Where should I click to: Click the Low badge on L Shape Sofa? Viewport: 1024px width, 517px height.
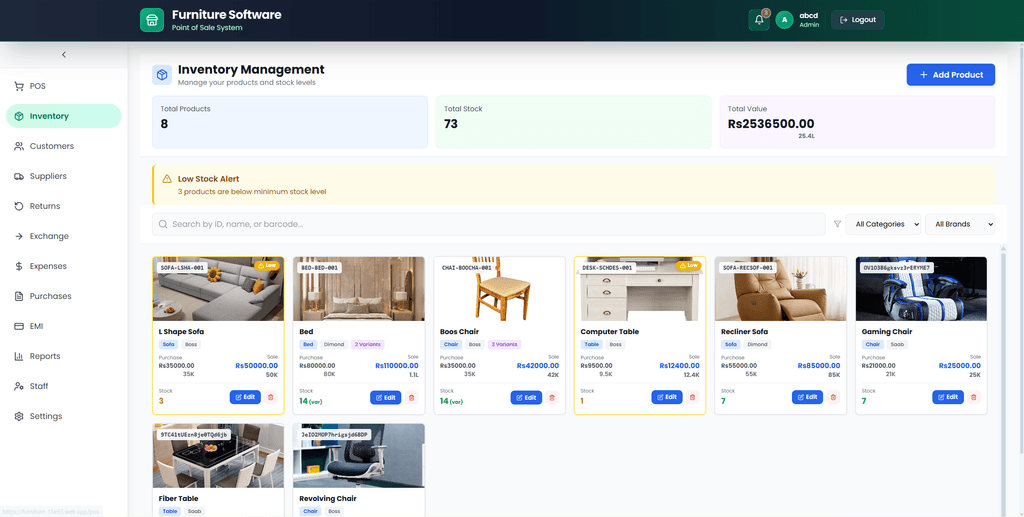point(268,266)
